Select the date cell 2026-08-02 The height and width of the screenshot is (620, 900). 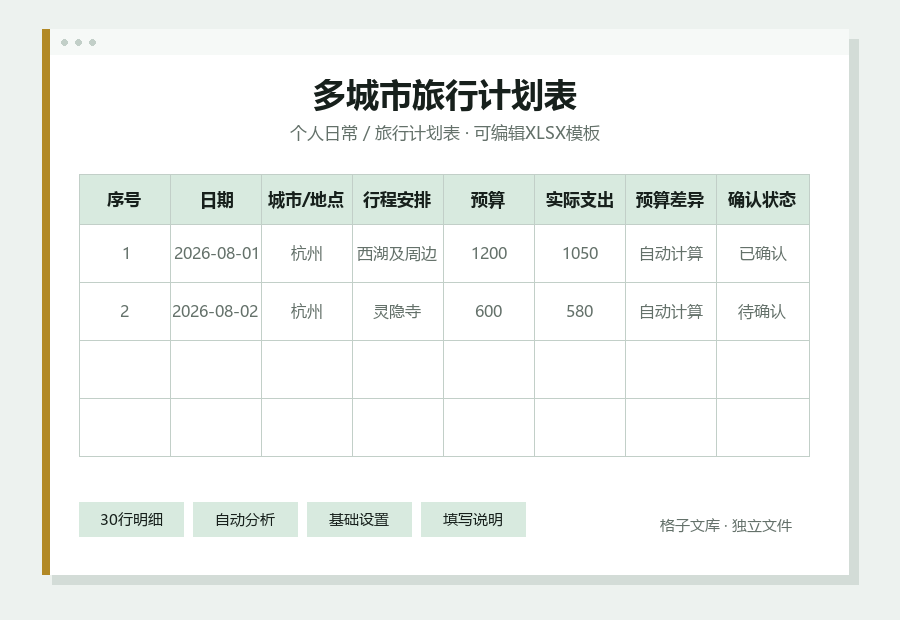coord(216,311)
